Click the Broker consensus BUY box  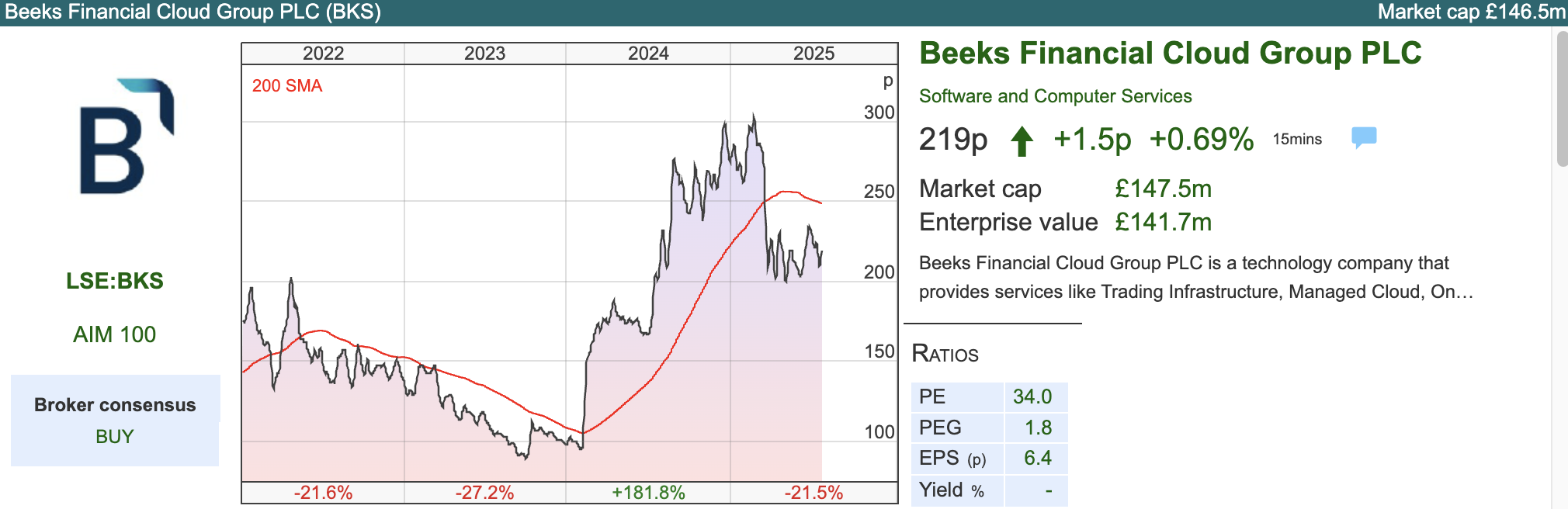[x=115, y=421]
